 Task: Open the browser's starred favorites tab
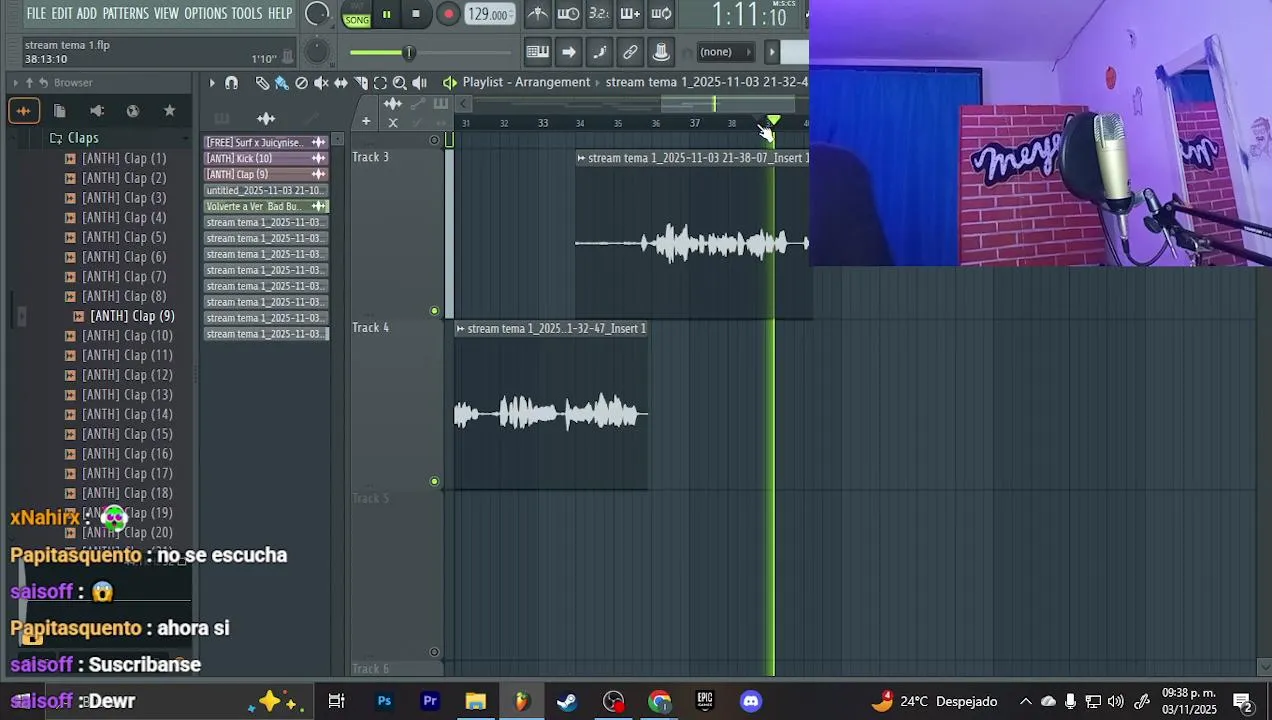click(x=169, y=111)
